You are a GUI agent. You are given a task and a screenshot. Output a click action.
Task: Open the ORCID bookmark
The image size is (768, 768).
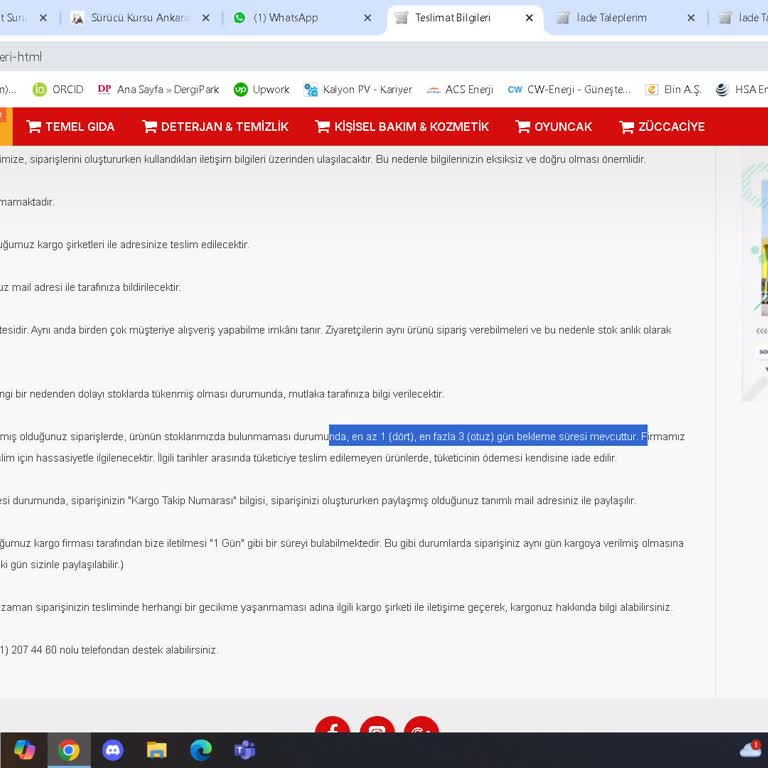[x=58, y=90]
